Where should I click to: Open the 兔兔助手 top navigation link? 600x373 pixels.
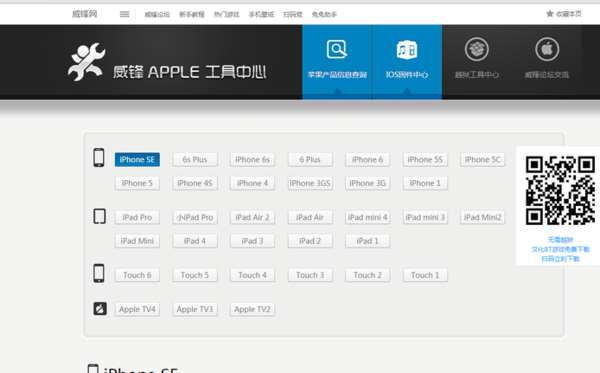pos(324,15)
